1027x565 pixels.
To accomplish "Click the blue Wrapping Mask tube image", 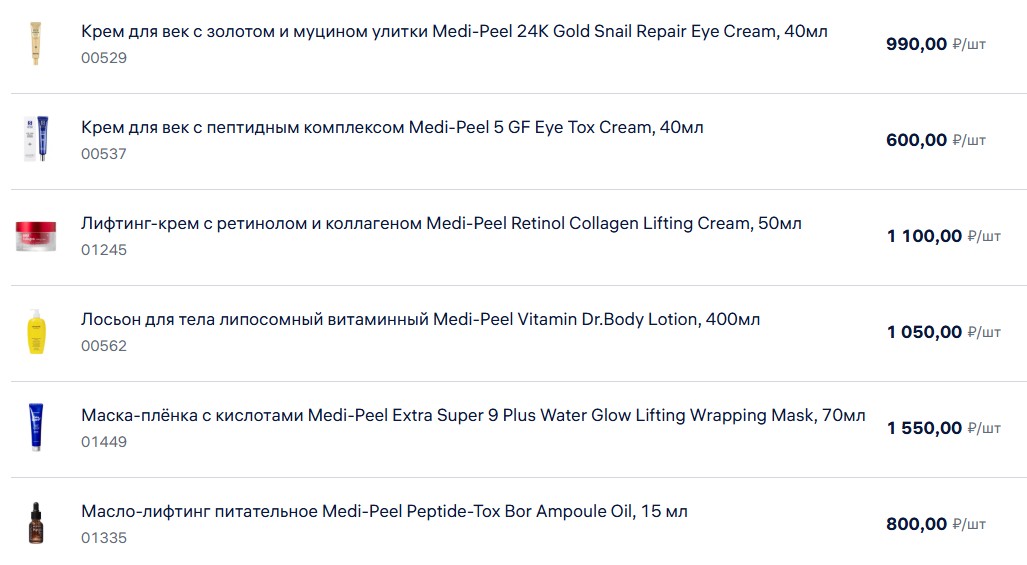I will pos(36,428).
